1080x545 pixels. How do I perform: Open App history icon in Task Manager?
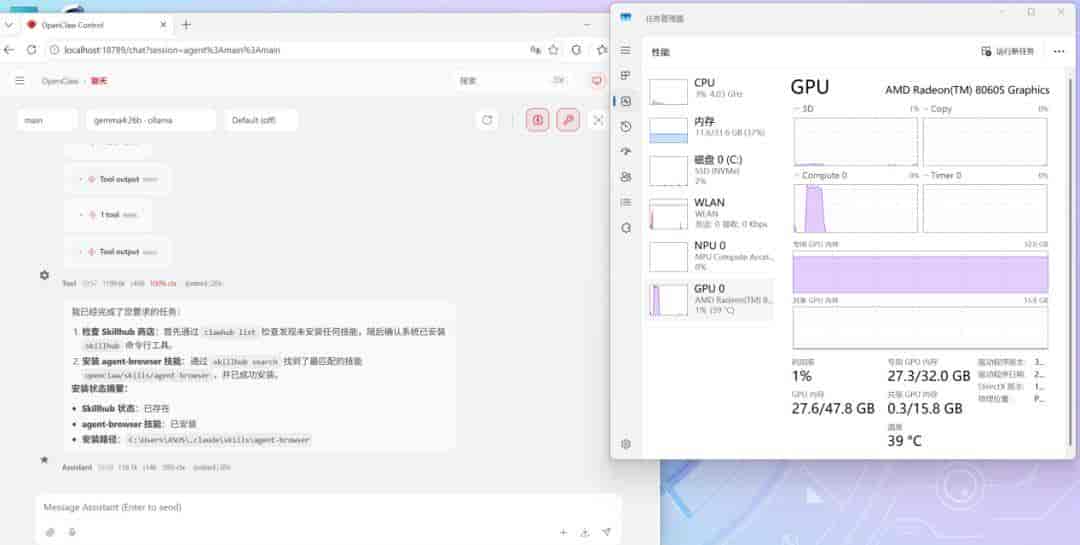(625, 127)
